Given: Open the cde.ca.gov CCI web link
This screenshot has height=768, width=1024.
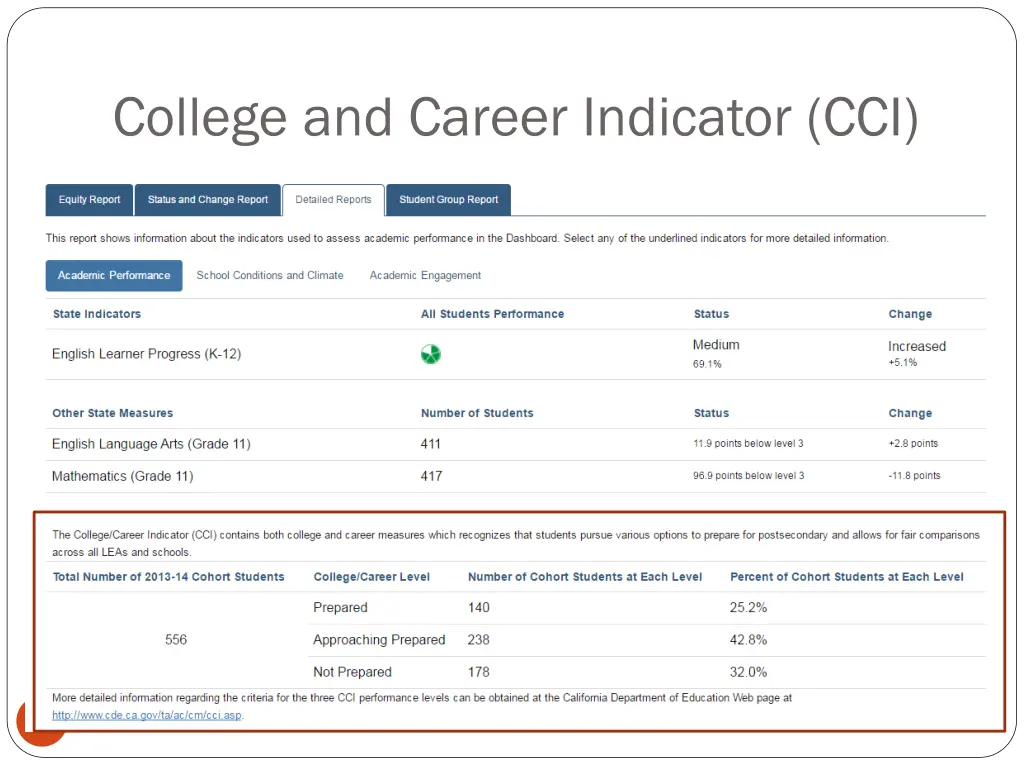Looking at the screenshot, I should 147,715.
